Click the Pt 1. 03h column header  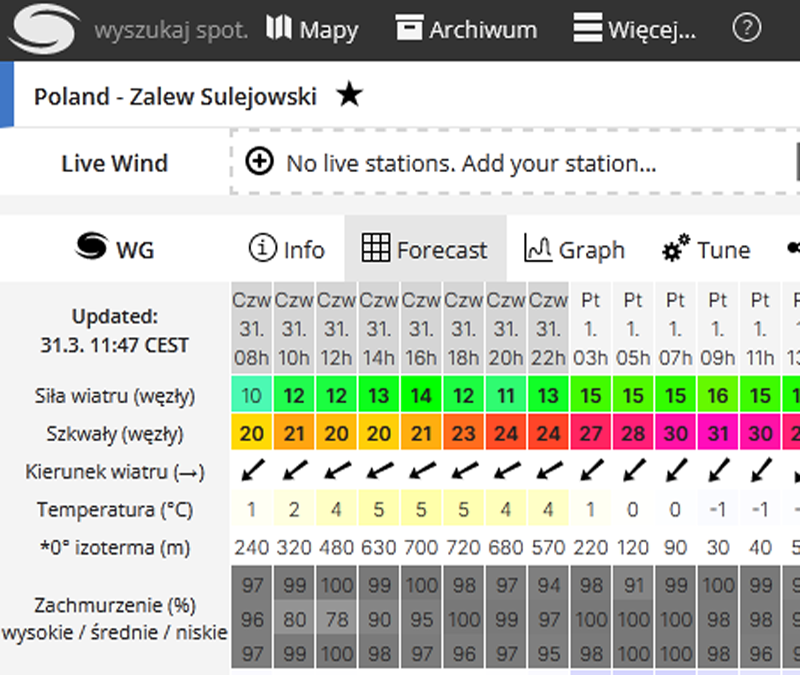pyautogui.click(x=590, y=329)
